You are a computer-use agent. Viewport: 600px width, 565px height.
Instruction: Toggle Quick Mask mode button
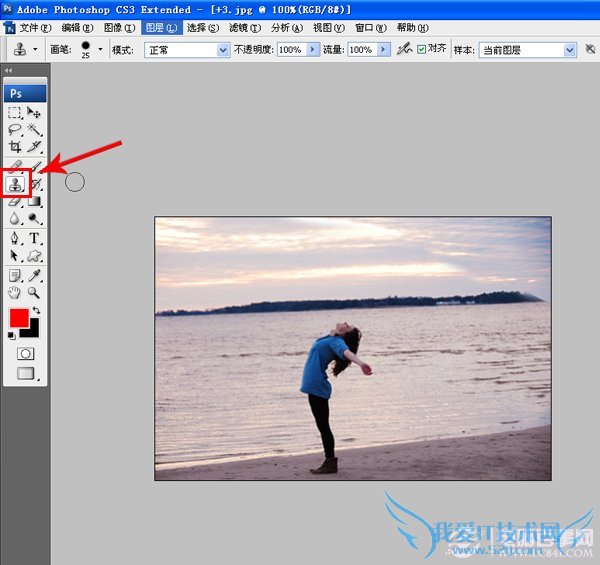(25, 354)
